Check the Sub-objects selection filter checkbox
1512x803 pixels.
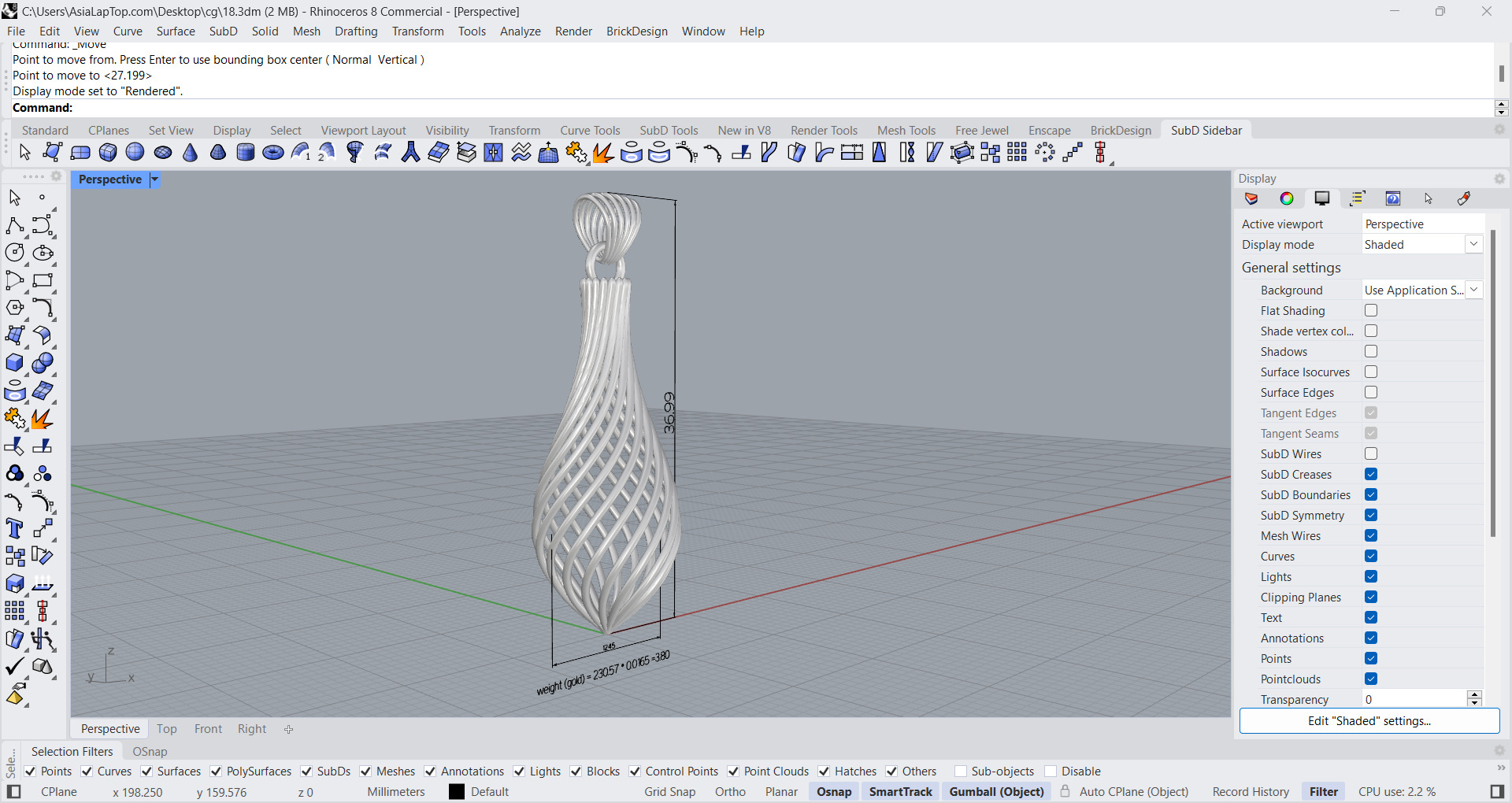pos(961,772)
